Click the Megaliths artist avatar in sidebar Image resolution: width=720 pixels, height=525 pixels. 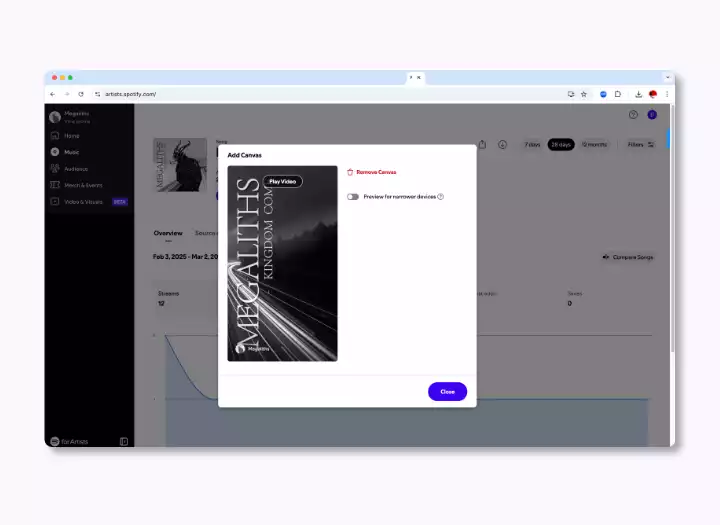tap(55, 117)
